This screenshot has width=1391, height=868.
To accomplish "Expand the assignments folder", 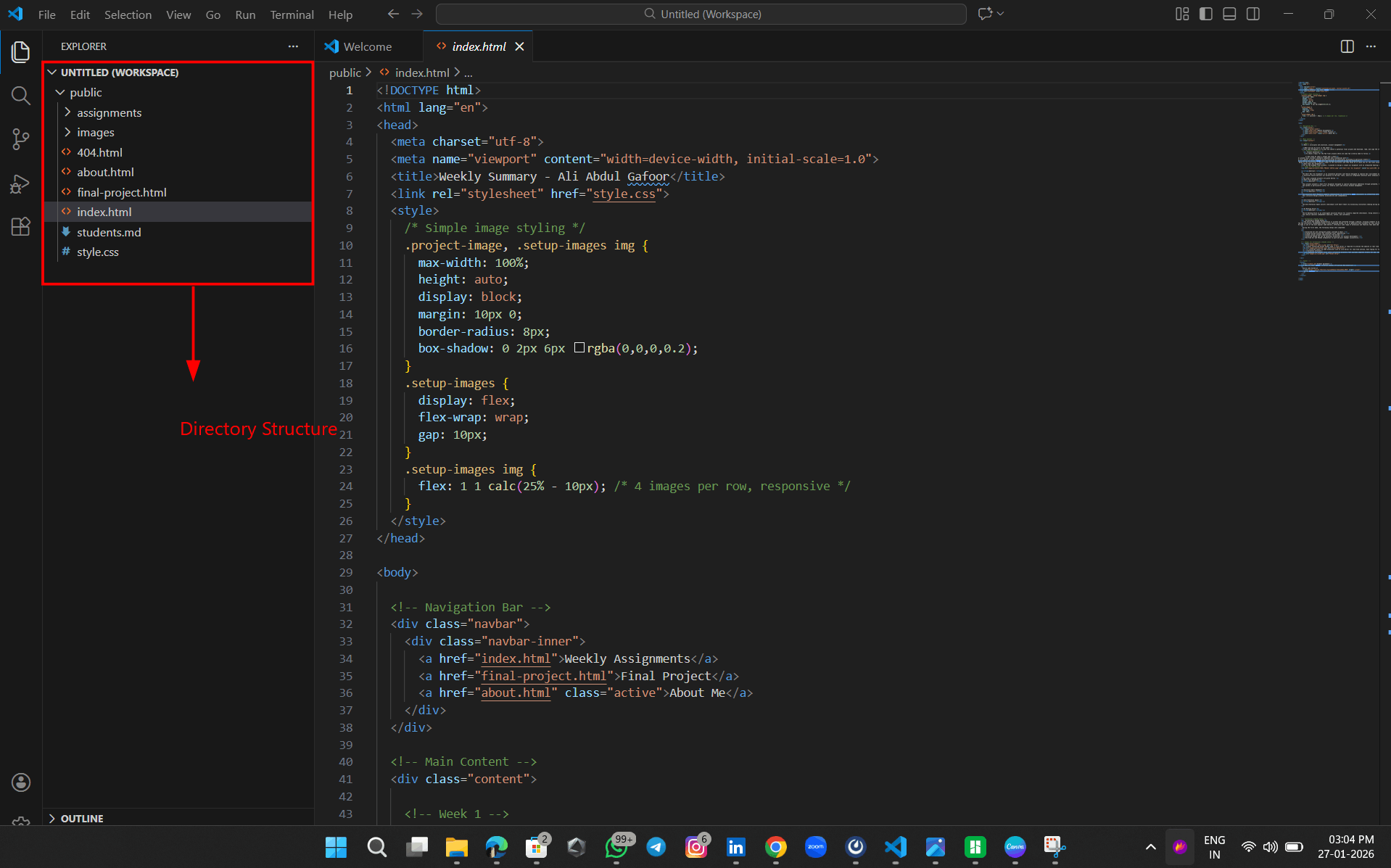I will [x=109, y=112].
